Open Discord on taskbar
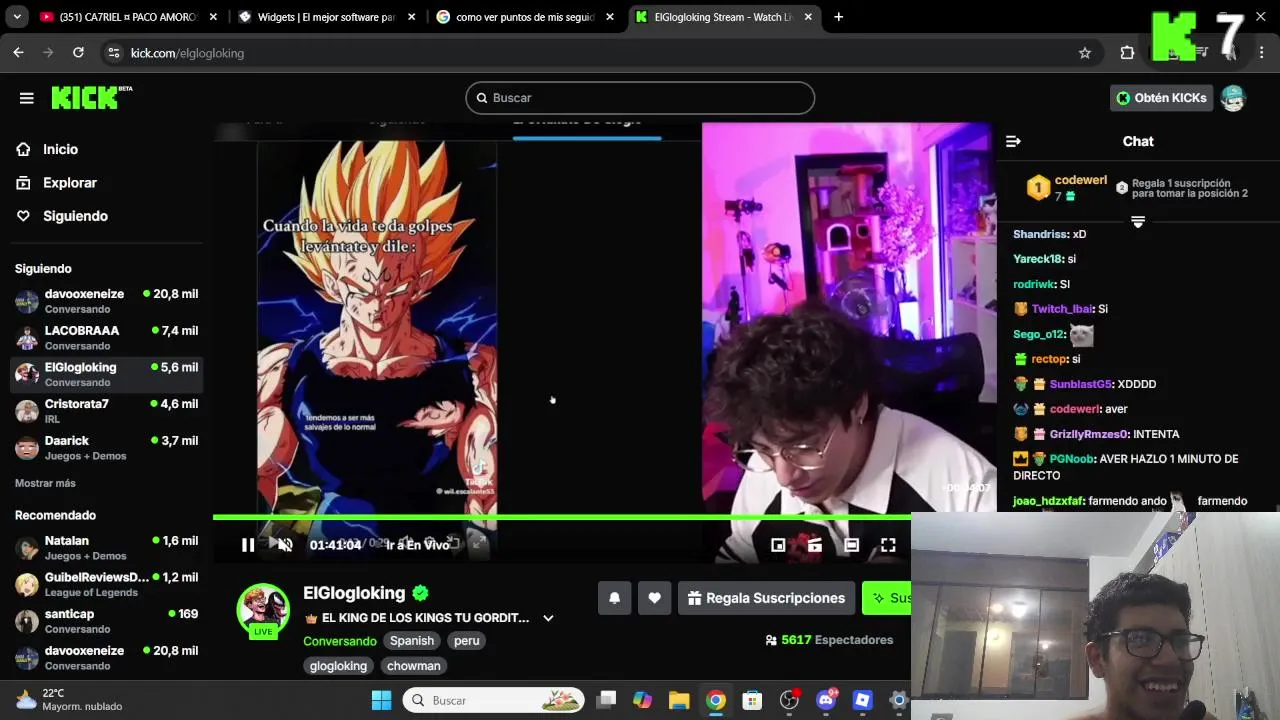This screenshot has width=1280, height=720. pos(826,700)
